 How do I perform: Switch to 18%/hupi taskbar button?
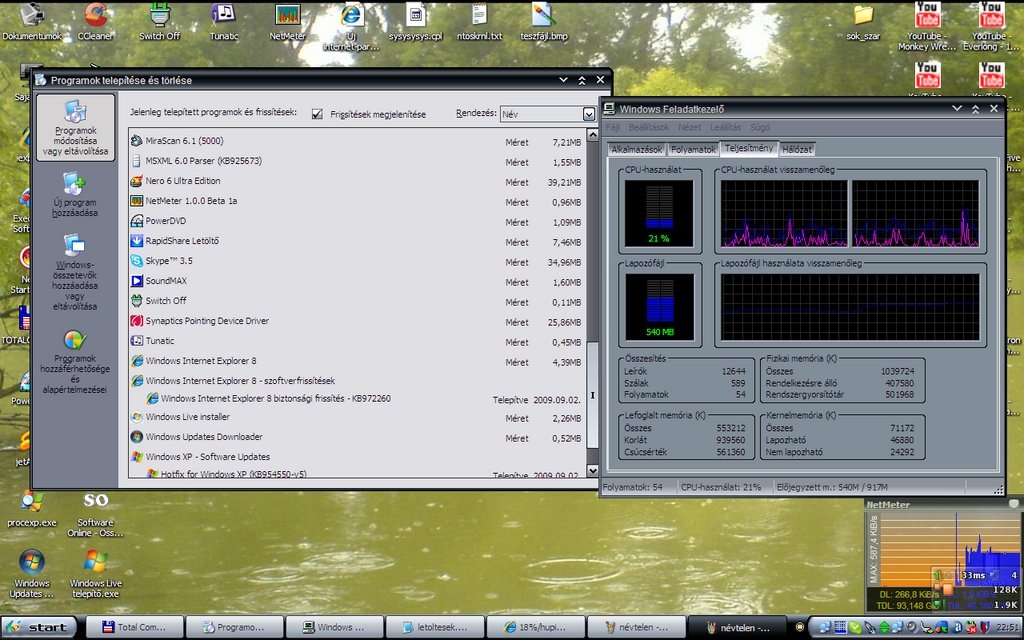(x=536, y=628)
